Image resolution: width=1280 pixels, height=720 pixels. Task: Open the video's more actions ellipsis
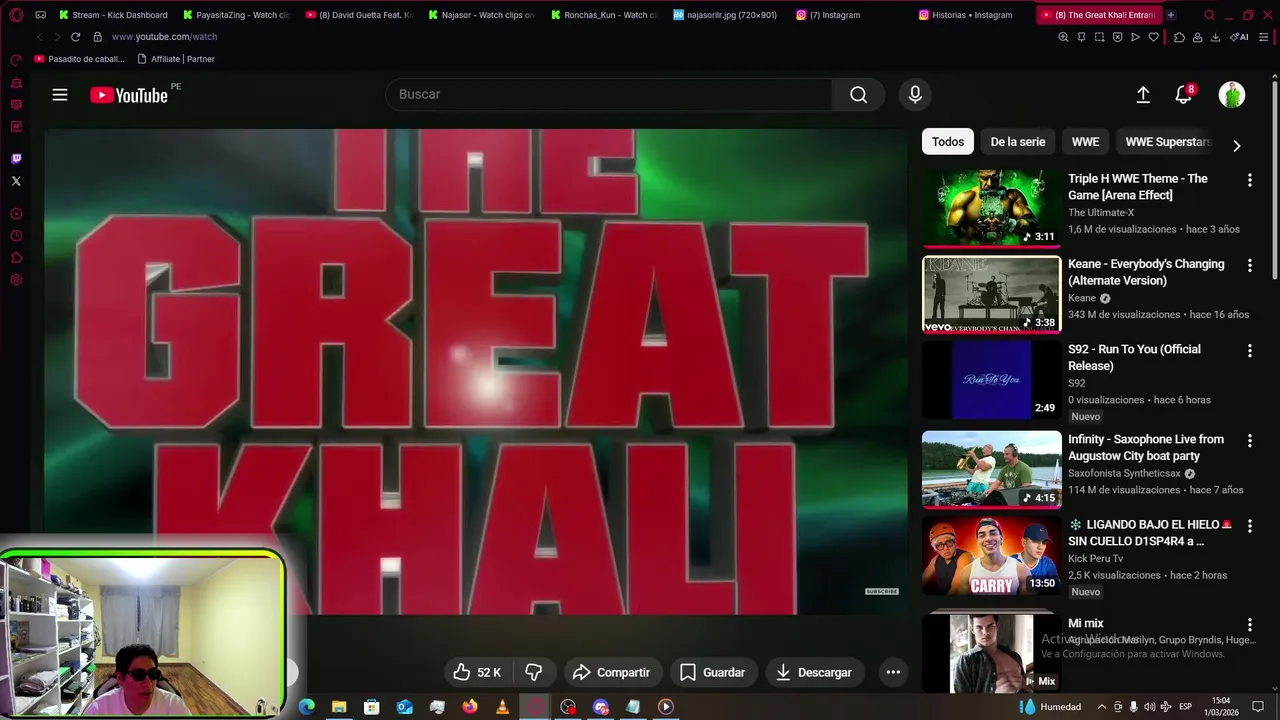(893, 672)
